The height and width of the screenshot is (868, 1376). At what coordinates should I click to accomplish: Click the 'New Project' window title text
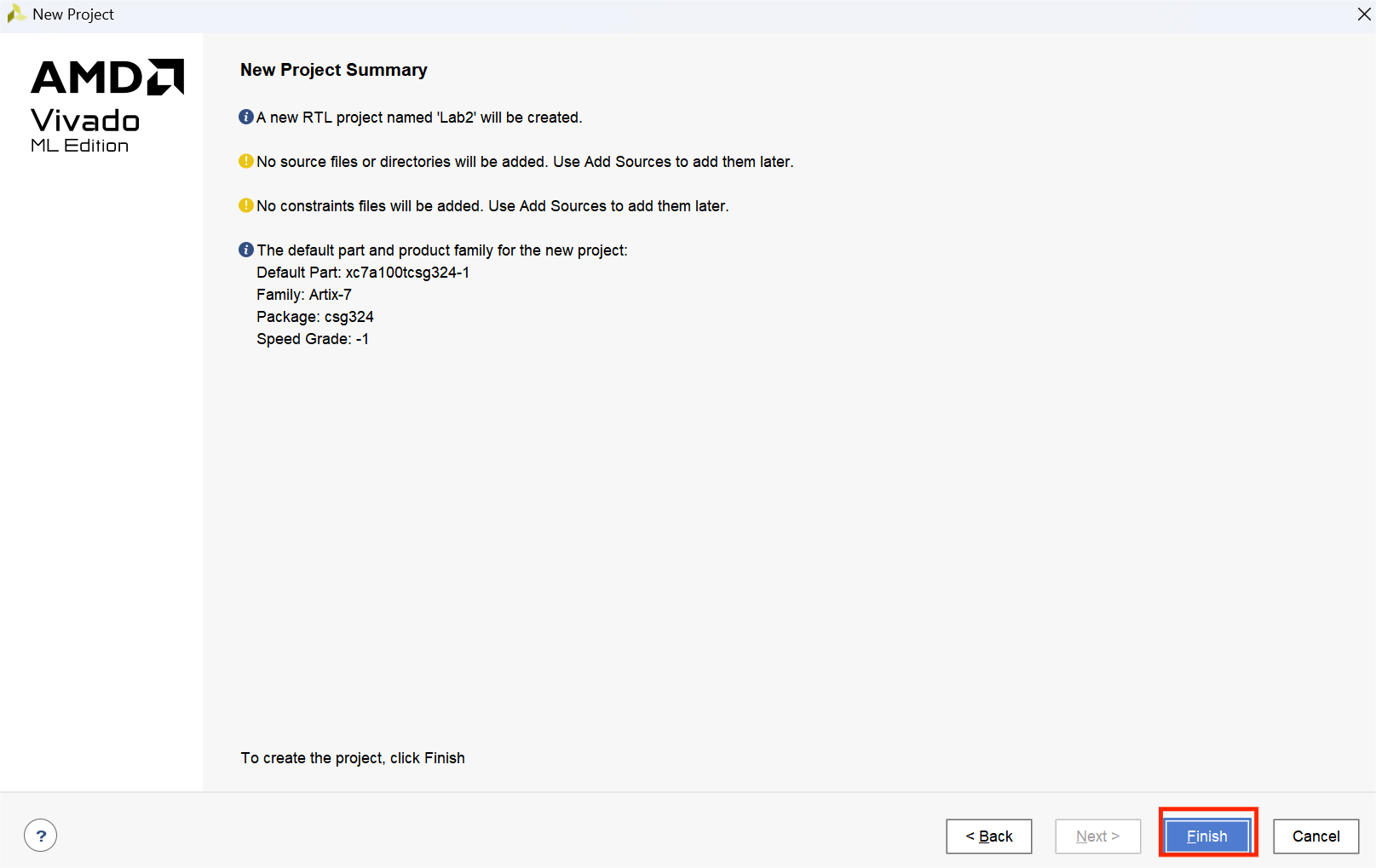pos(73,14)
